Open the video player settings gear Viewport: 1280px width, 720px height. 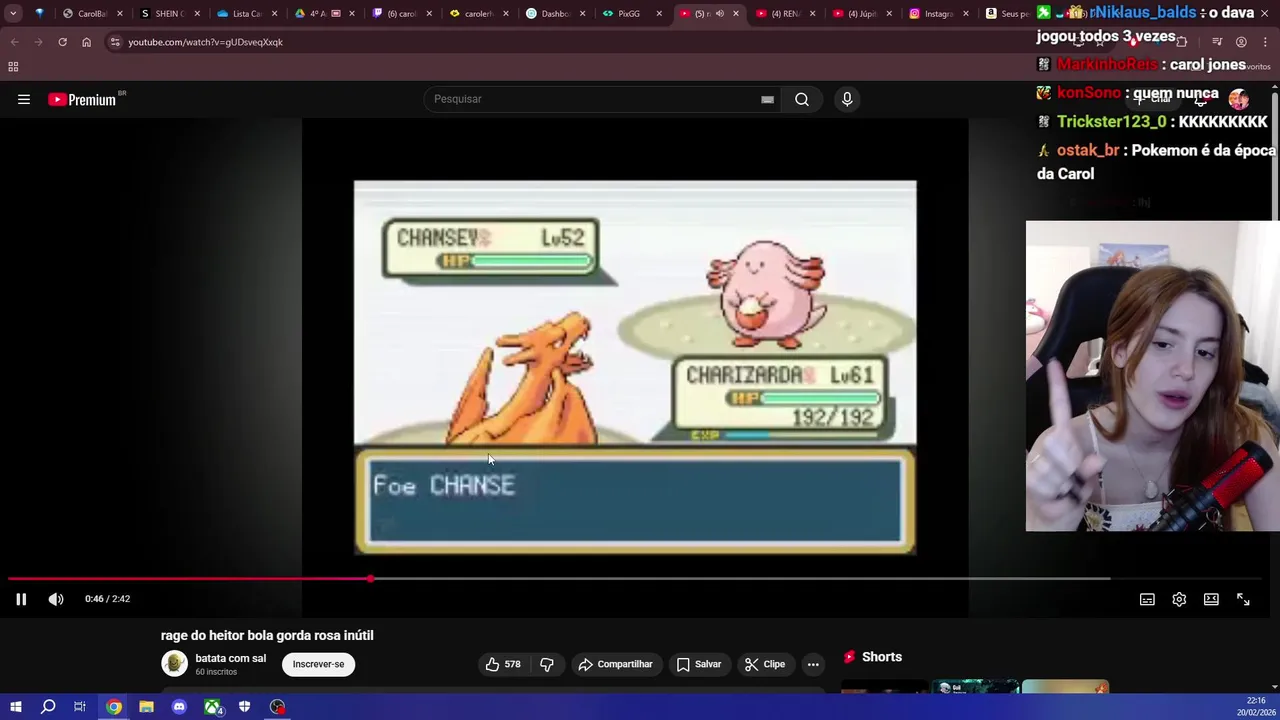[1179, 599]
